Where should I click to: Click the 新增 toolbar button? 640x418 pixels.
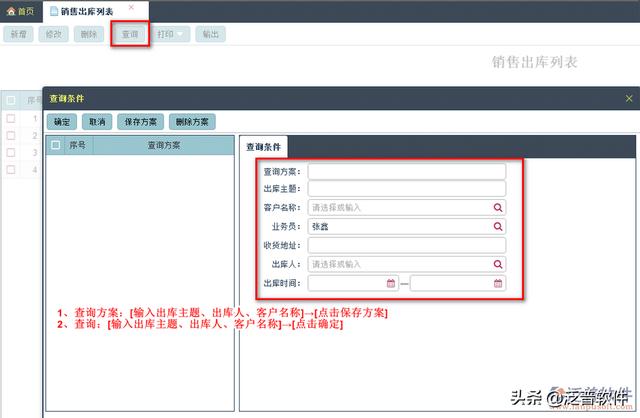[x=18, y=34]
